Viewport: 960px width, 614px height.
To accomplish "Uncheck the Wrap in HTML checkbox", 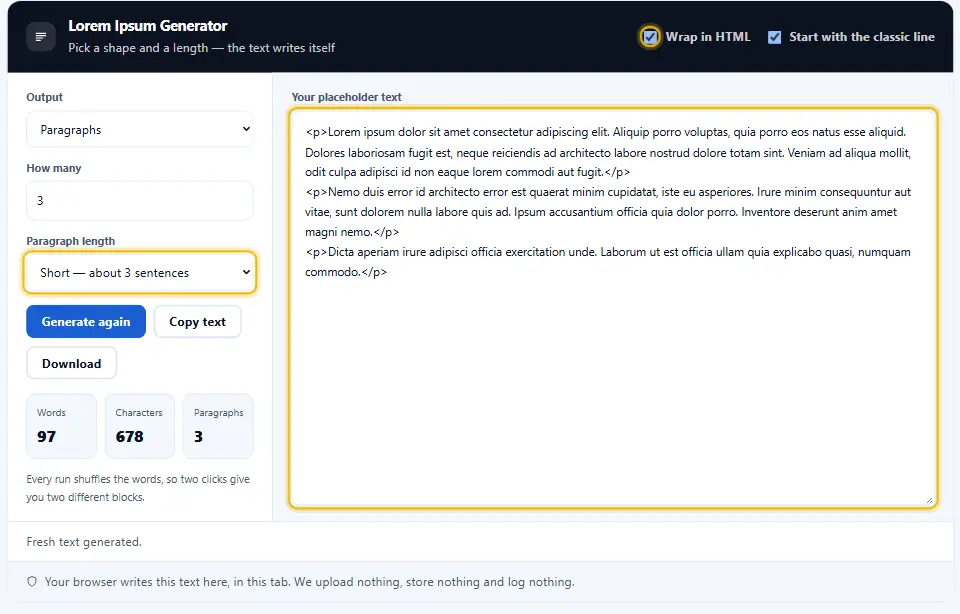I will coord(650,37).
